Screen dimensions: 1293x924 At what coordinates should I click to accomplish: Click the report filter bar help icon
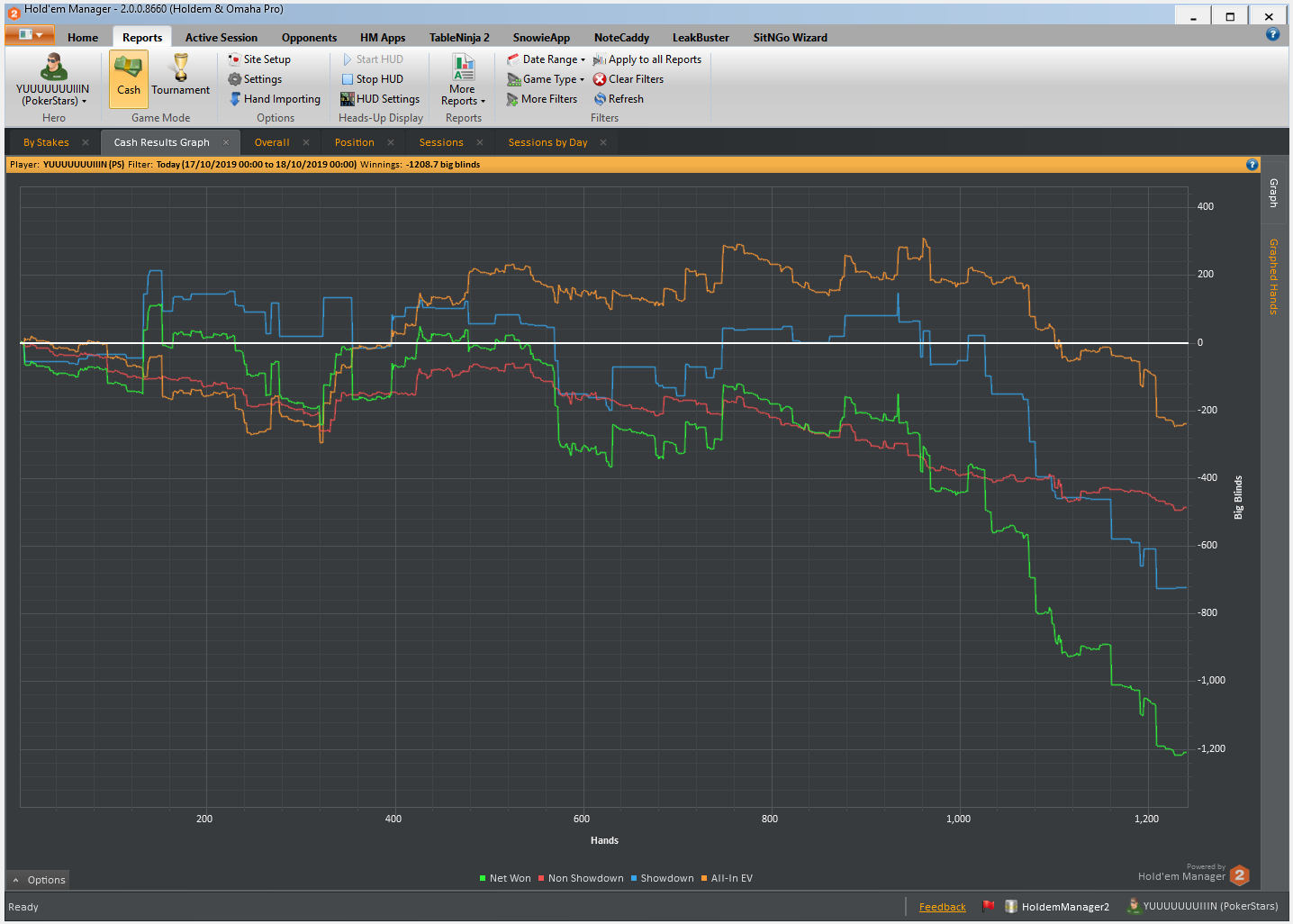click(x=1252, y=165)
